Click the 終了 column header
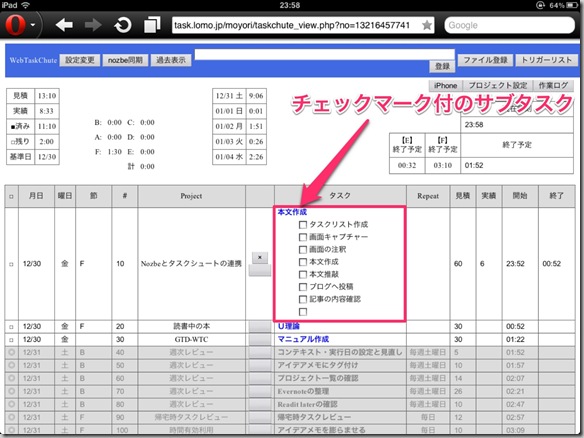The image size is (584, 438). click(x=556, y=196)
